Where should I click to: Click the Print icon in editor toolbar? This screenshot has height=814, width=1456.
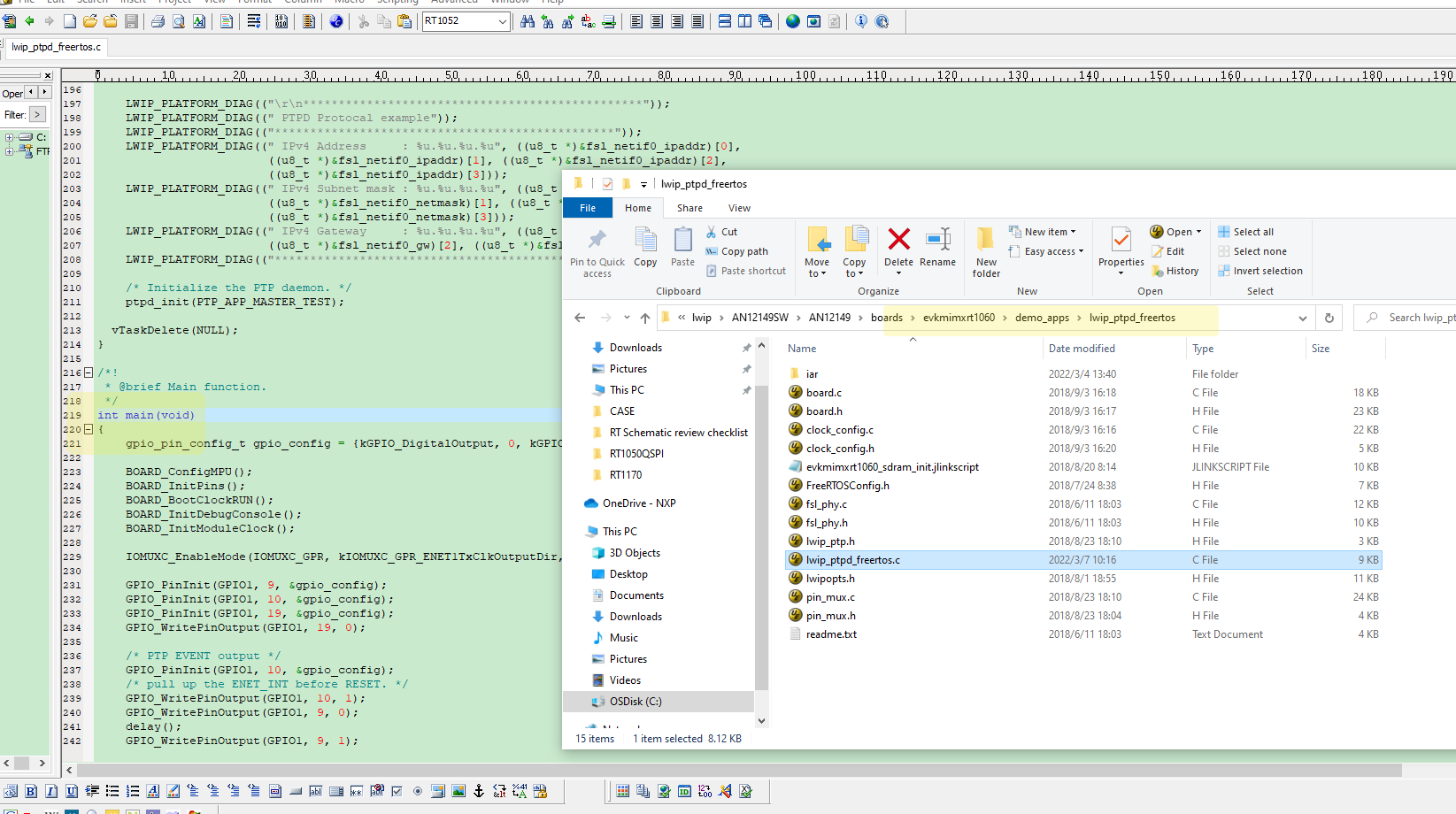tap(158, 21)
